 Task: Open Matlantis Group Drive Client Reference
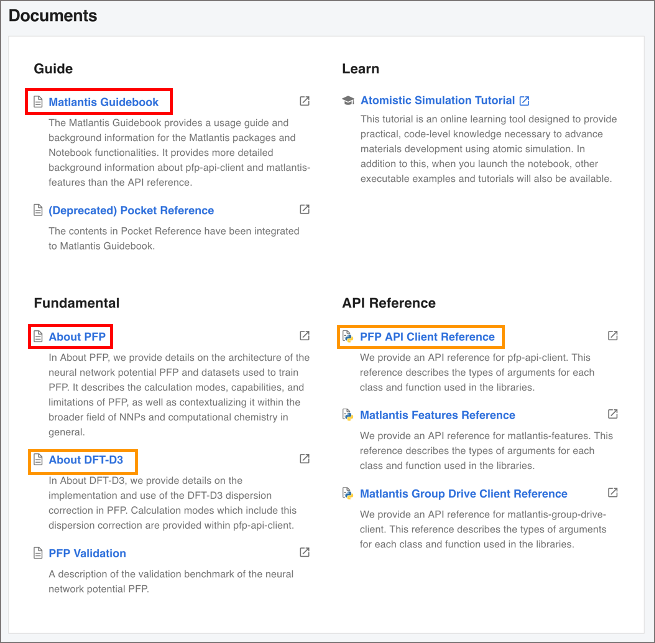[463, 494]
